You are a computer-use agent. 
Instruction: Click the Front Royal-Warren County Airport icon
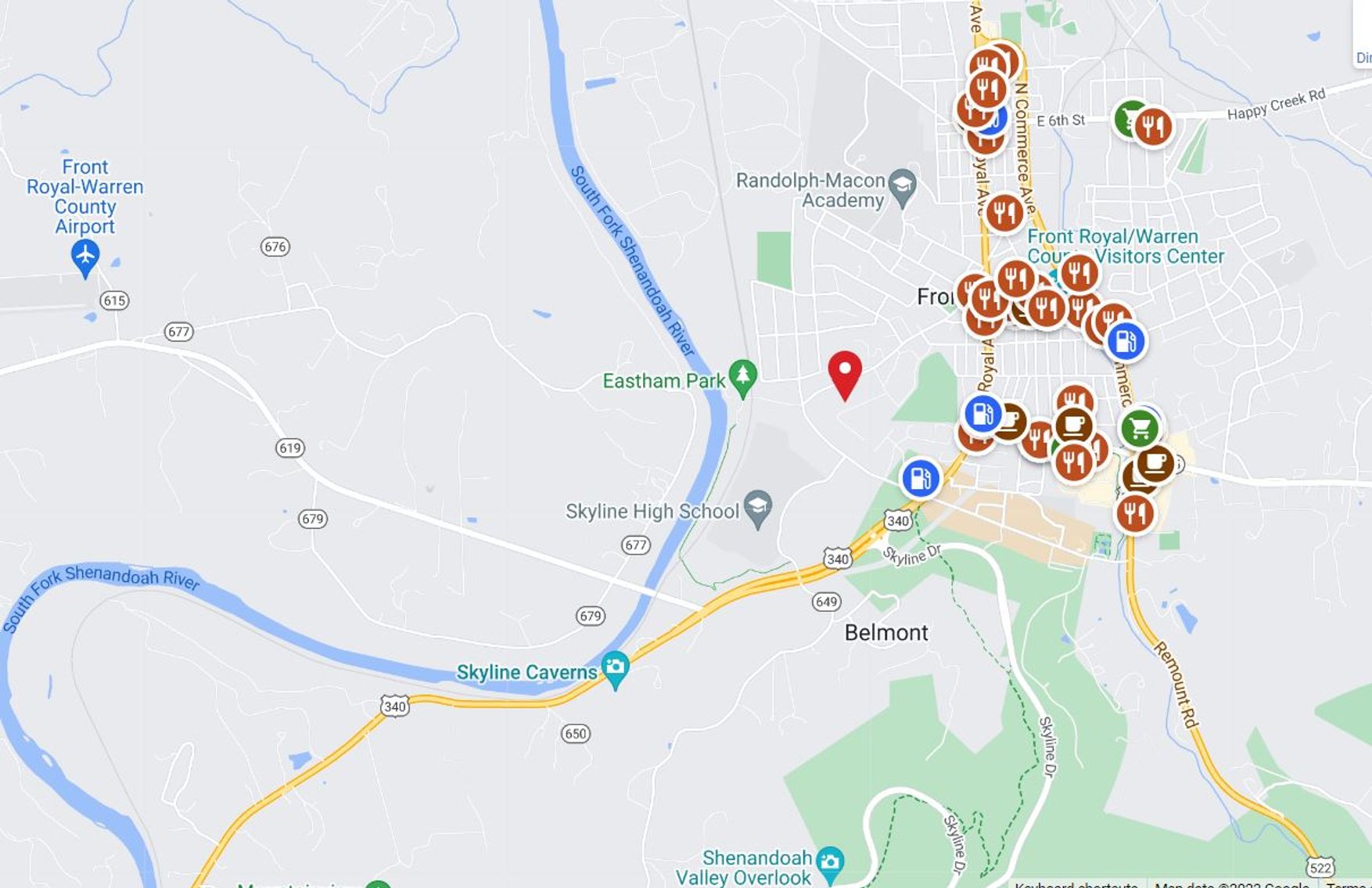(85, 257)
